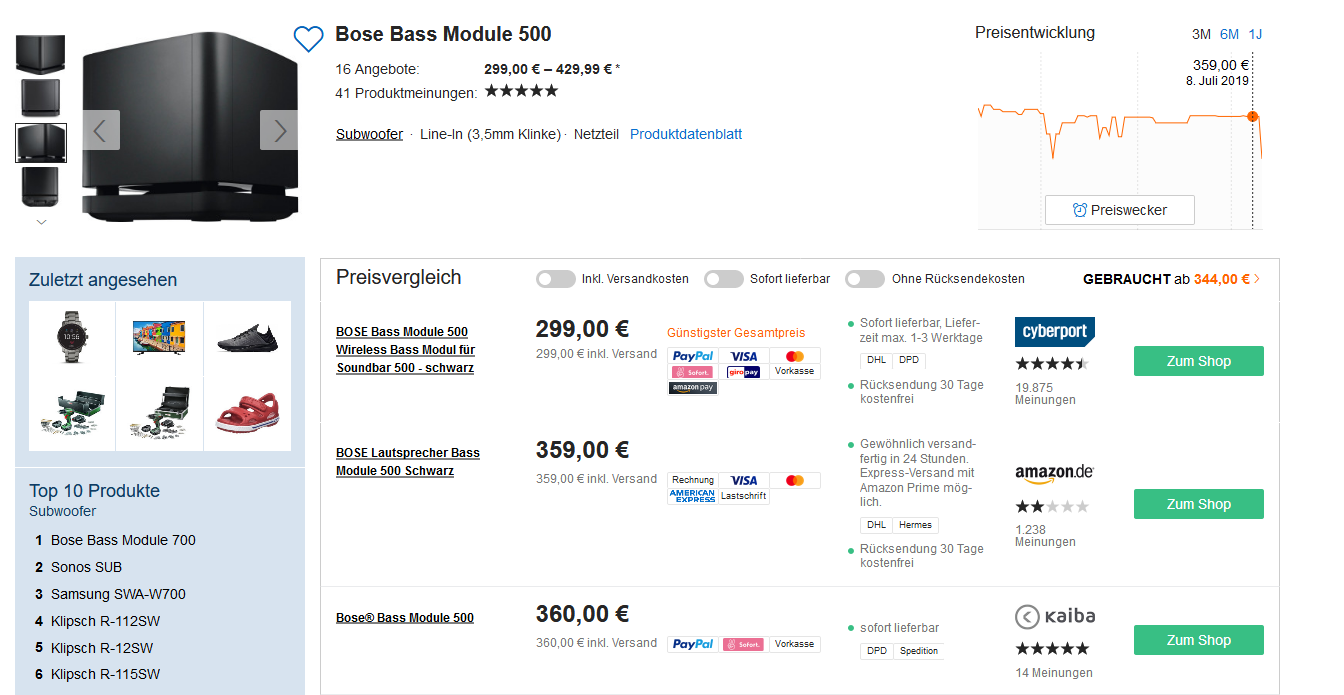Viewport: 1344px width, 695px height.
Task: Toggle Sofort lieferbar filter
Action: (x=724, y=279)
